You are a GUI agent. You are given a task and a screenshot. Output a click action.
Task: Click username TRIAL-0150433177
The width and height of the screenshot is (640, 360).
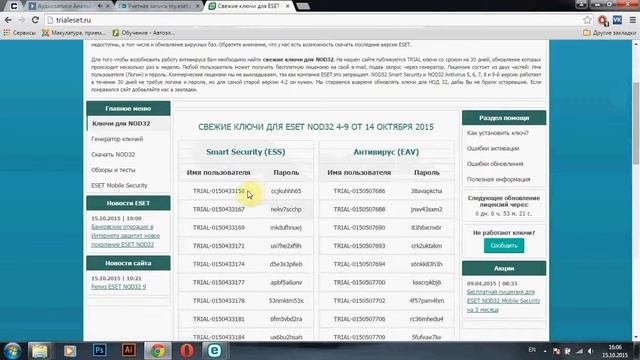pyautogui.click(x=219, y=282)
